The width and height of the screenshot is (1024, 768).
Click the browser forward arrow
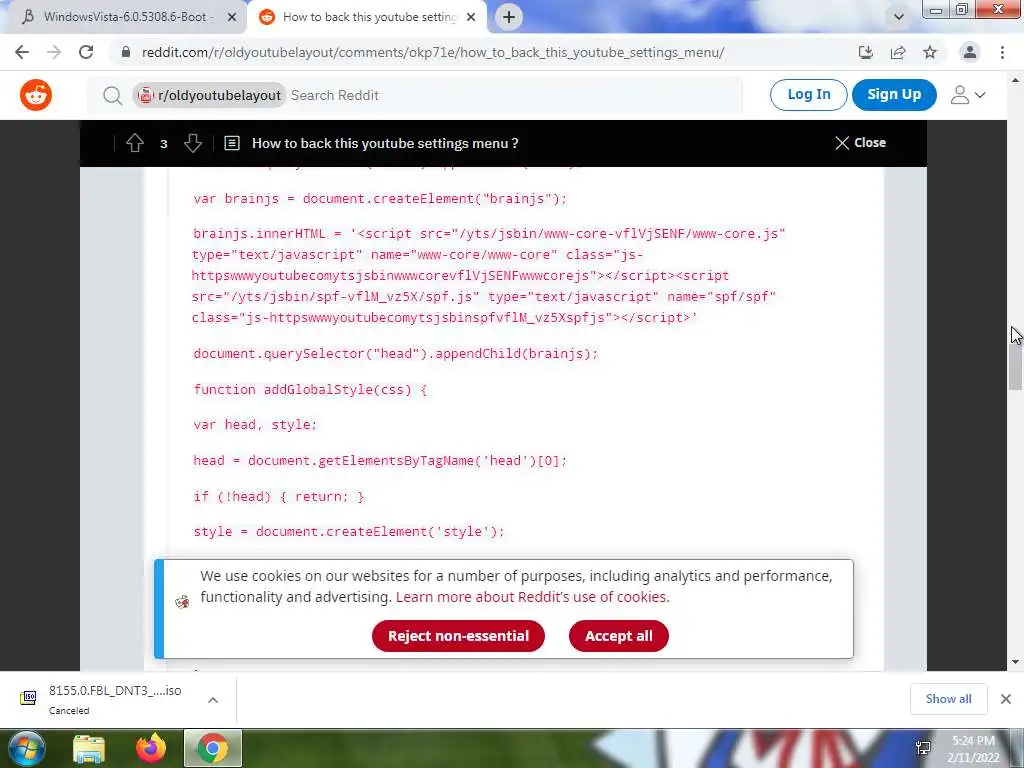(x=54, y=52)
